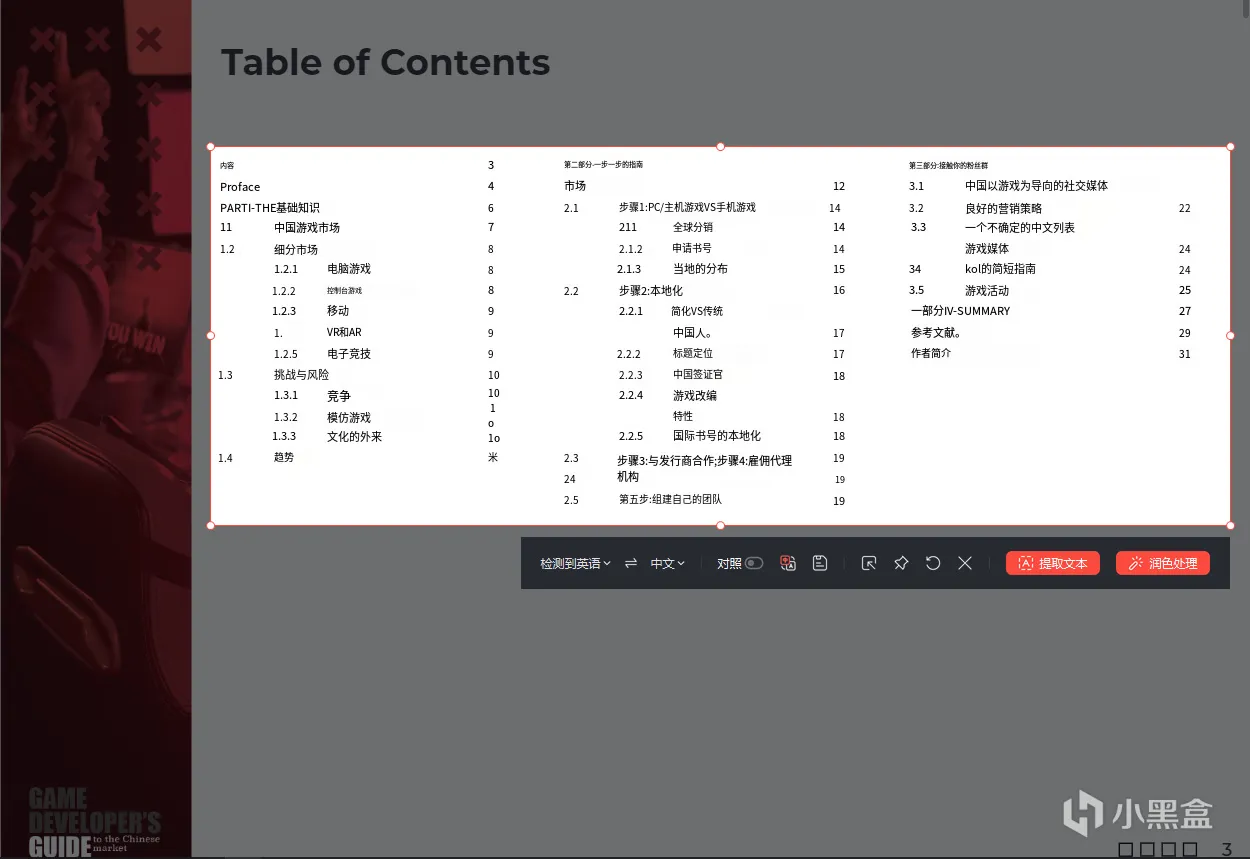Click the 游戏活动 entry
Screen dimensions: 1250x859
(987, 291)
